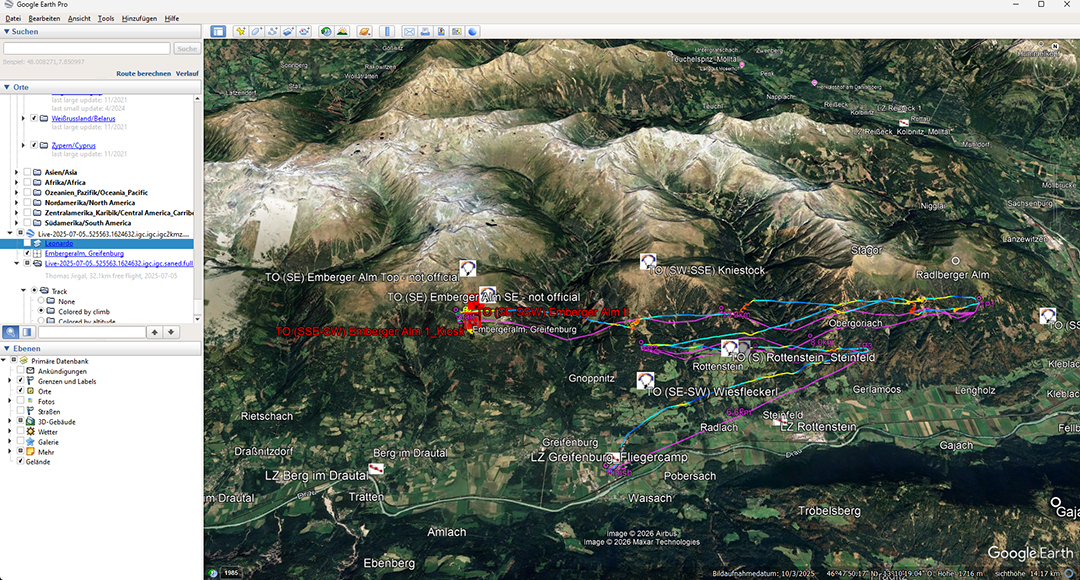This screenshot has height=580, width=1080.
Task: Enable the Wetter layer checkbox
Action: pyautogui.click(x=20, y=432)
